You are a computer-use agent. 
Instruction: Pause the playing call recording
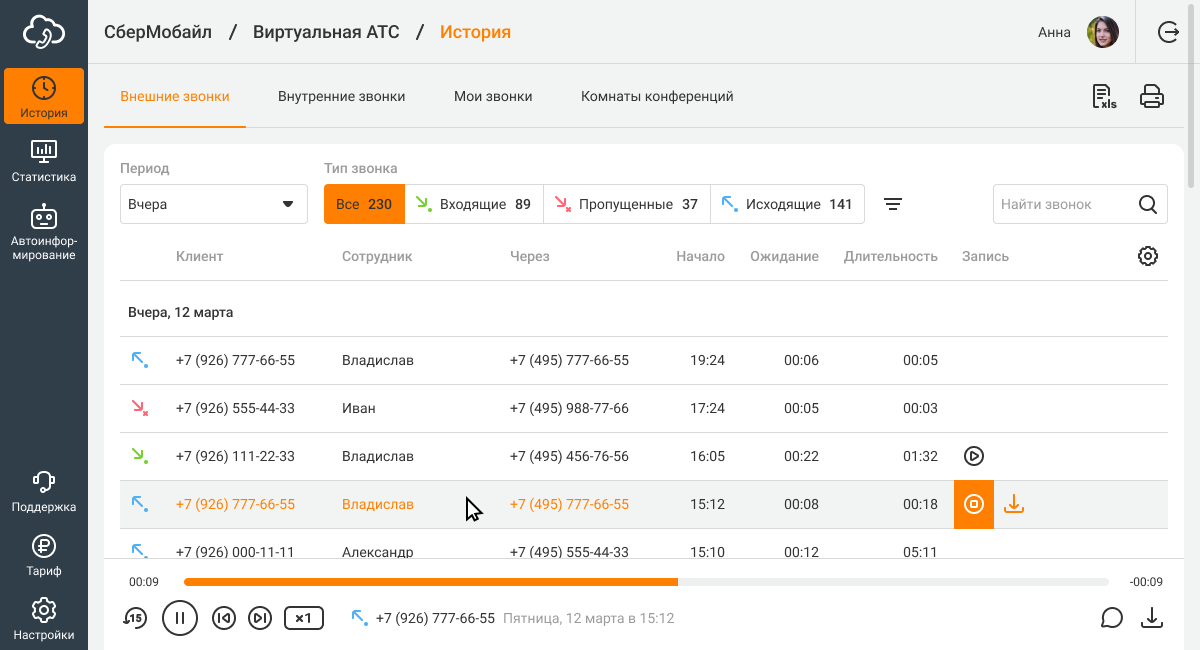coord(180,618)
